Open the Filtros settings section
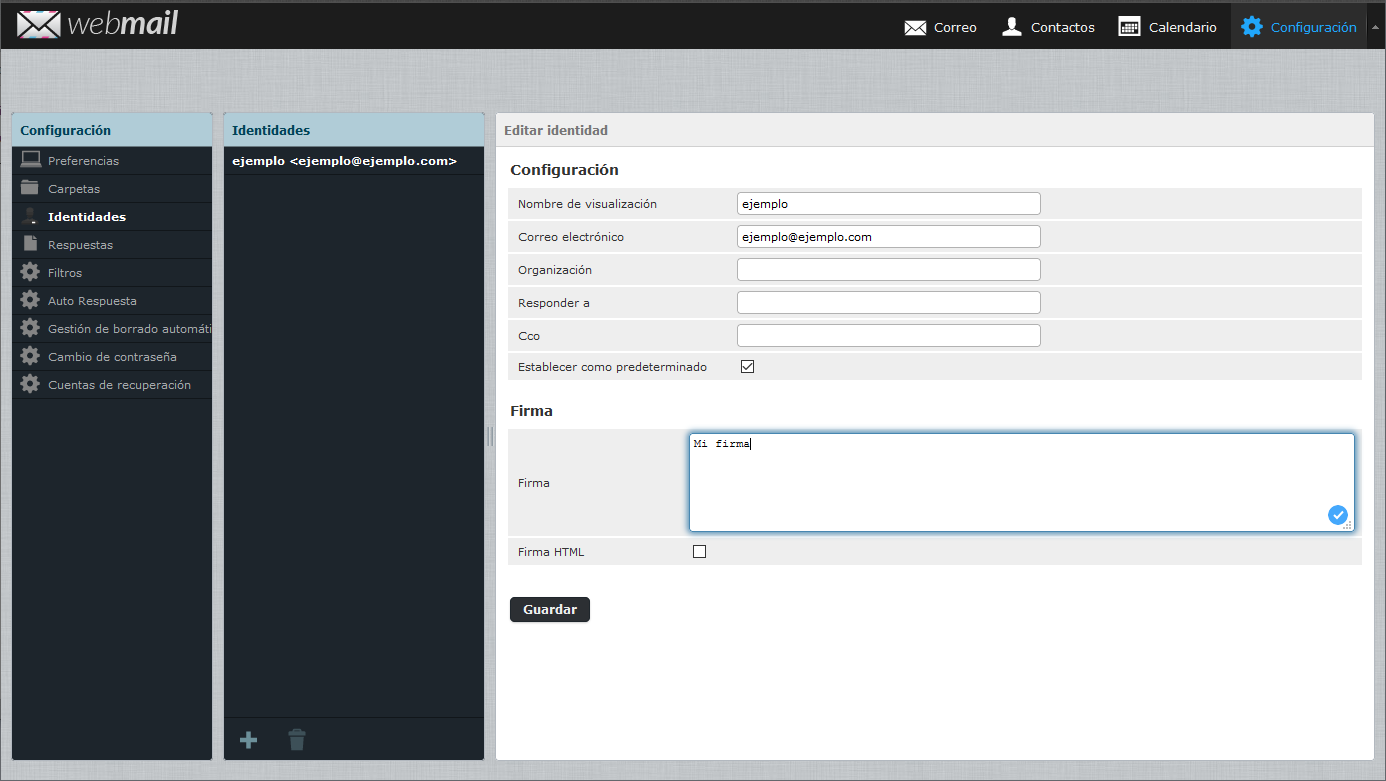1386x781 pixels. 112,273
